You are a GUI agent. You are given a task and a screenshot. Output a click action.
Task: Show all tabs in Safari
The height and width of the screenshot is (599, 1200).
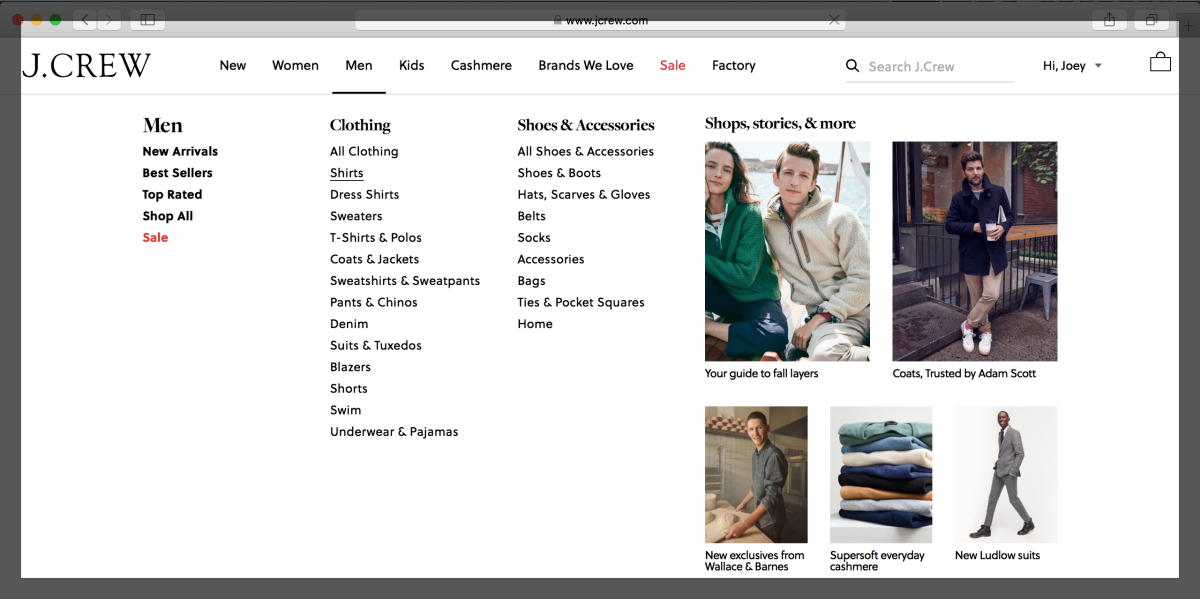pos(1152,19)
